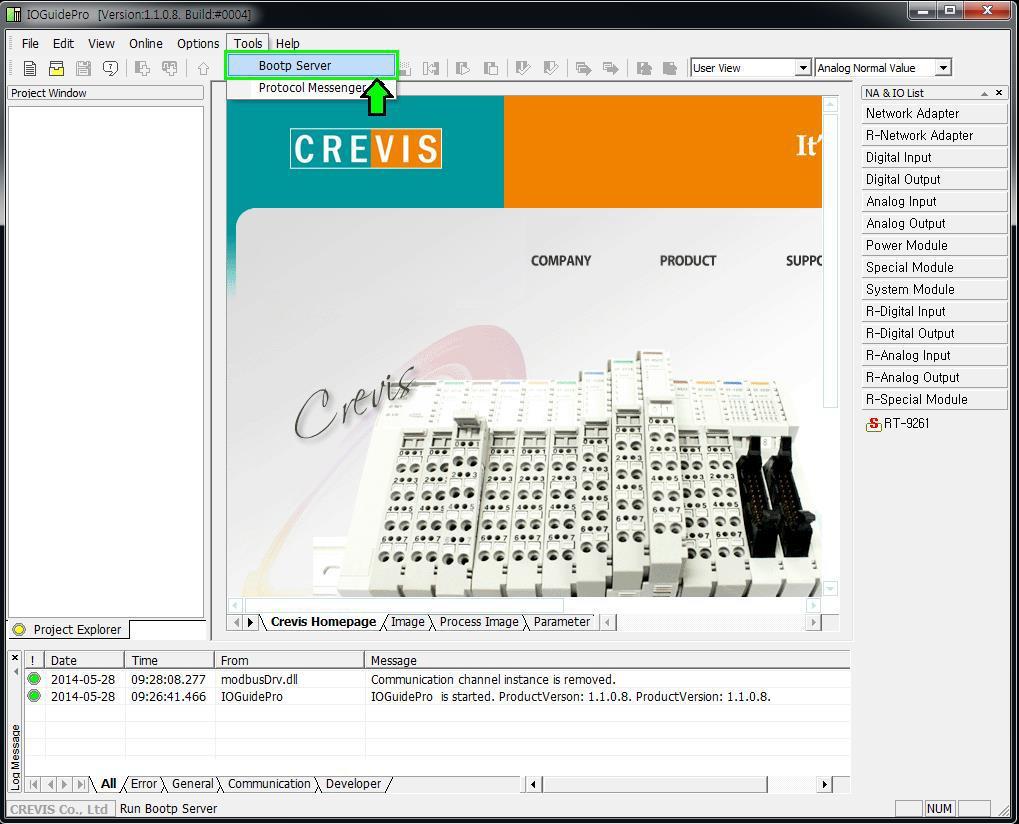
Task: Expand the Digital Output category
Action: [x=934, y=180]
